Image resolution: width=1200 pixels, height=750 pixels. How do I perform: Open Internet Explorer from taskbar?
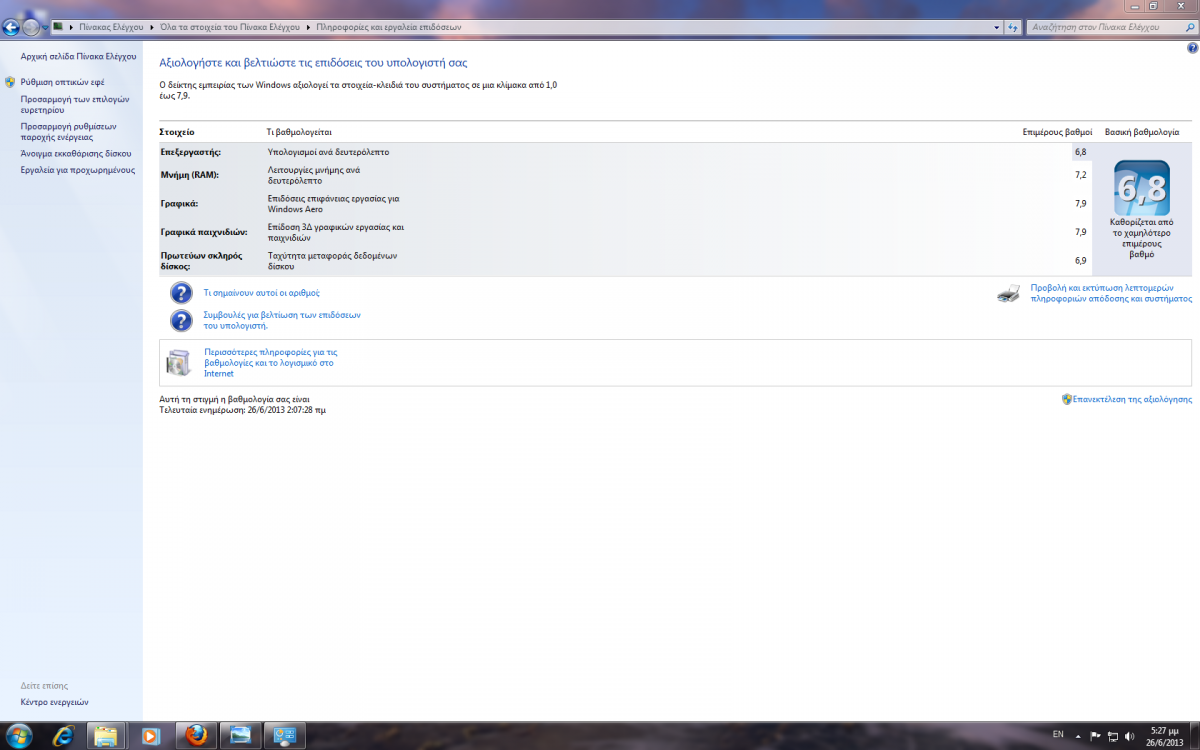66,735
